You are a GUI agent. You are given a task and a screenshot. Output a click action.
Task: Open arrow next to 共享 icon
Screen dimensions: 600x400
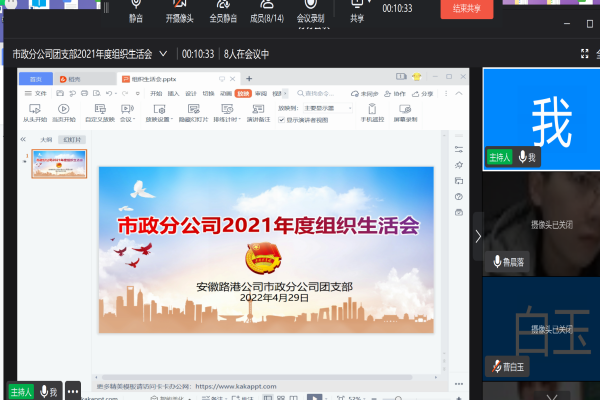pyautogui.click(x=369, y=2)
